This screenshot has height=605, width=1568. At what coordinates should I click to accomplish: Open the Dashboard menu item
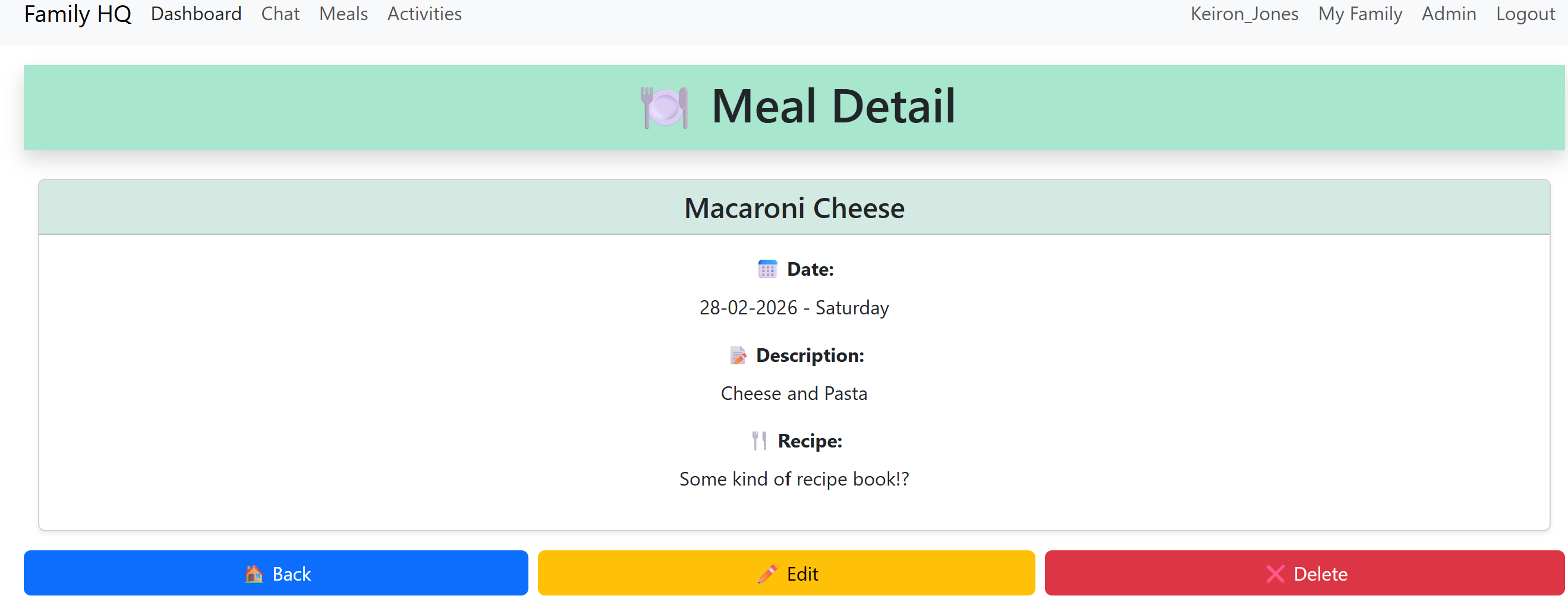coord(196,14)
